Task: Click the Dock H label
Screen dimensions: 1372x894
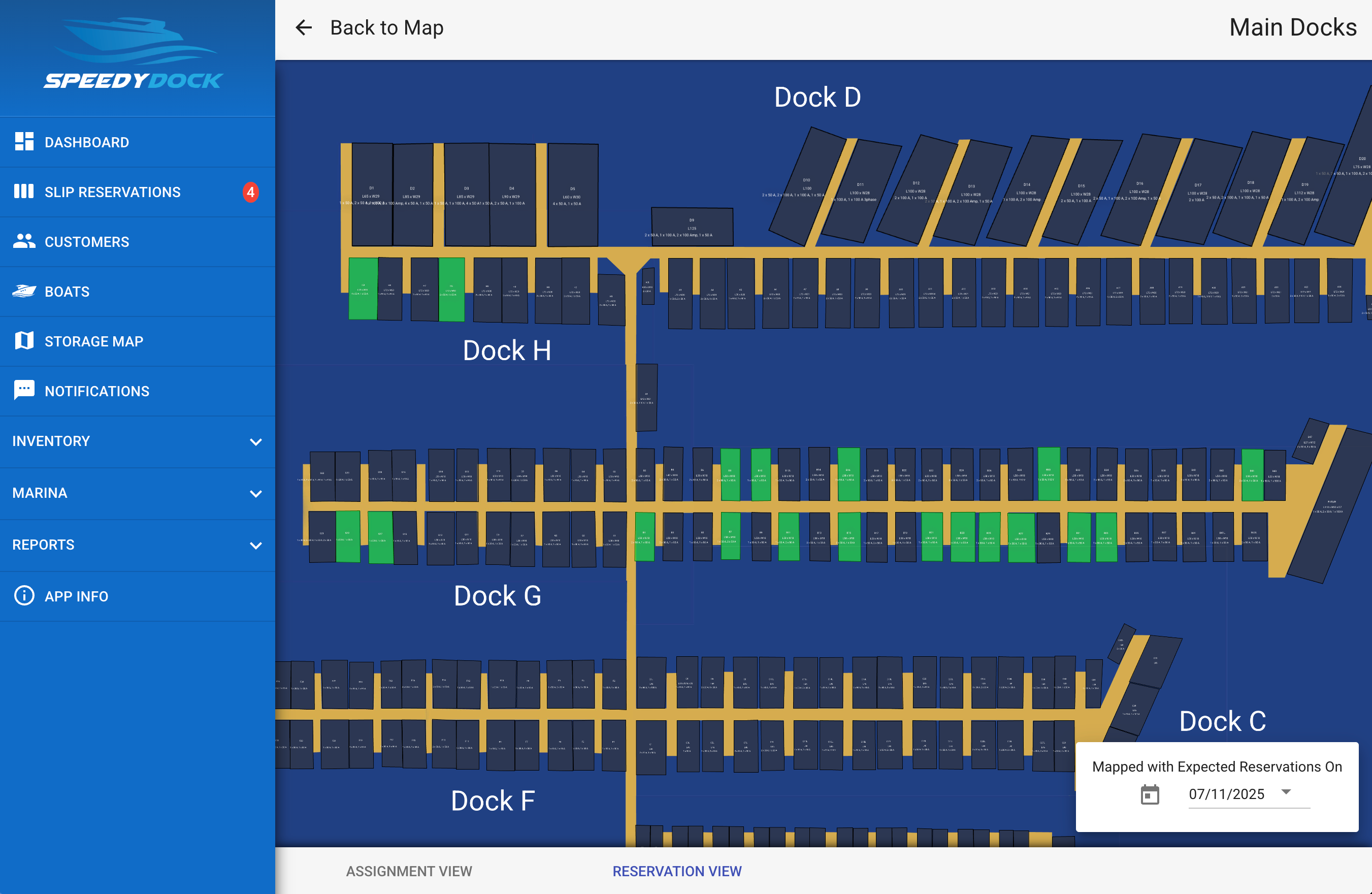Action: [x=507, y=350]
